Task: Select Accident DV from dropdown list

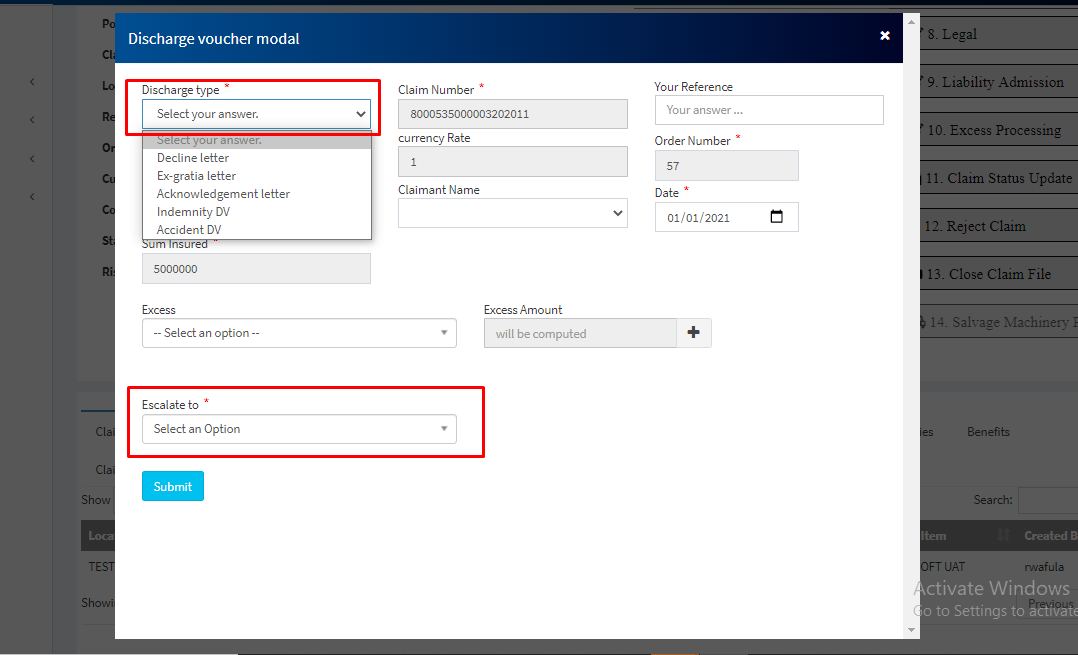Action: (189, 230)
